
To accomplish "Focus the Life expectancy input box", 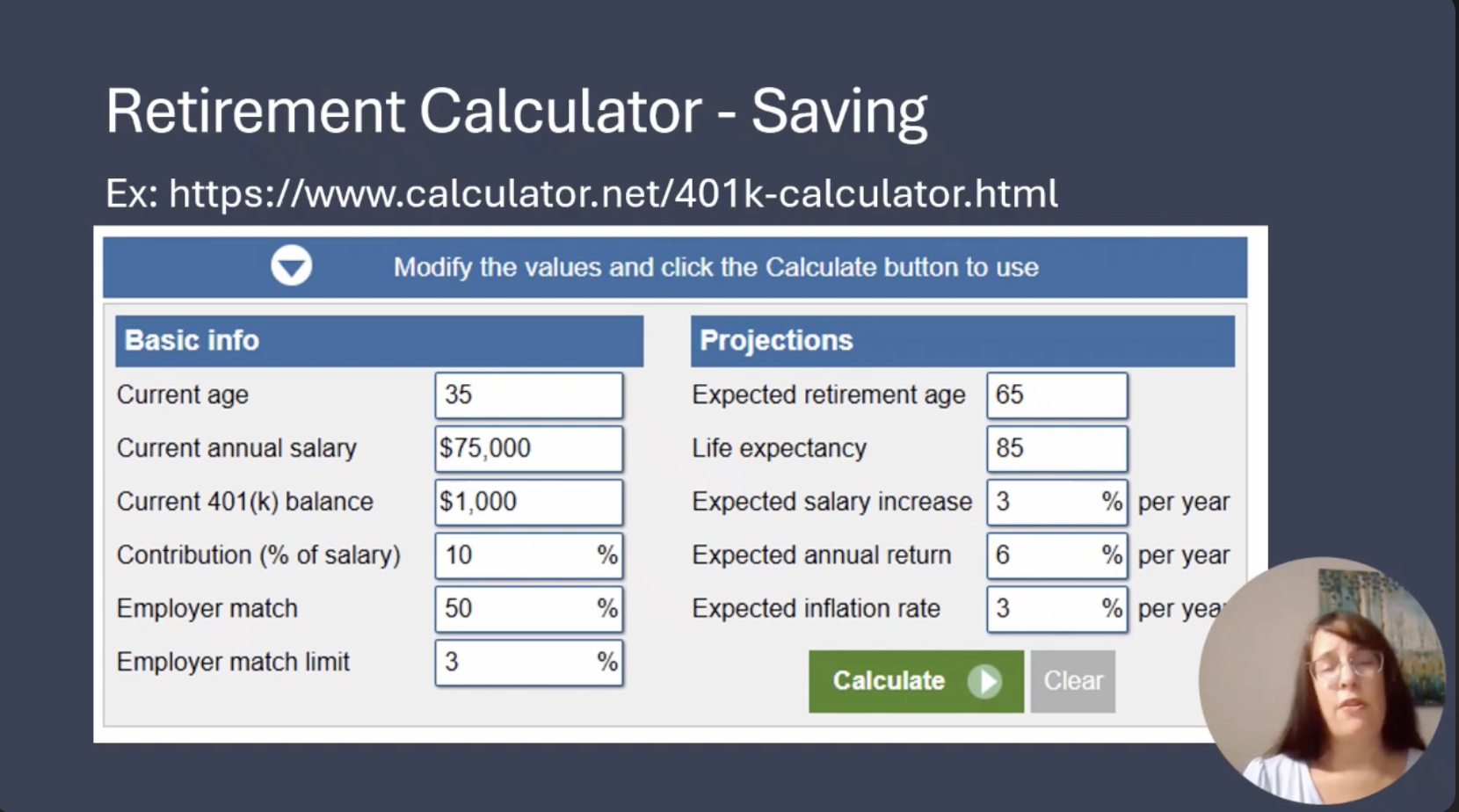I will (x=1056, y=449).
